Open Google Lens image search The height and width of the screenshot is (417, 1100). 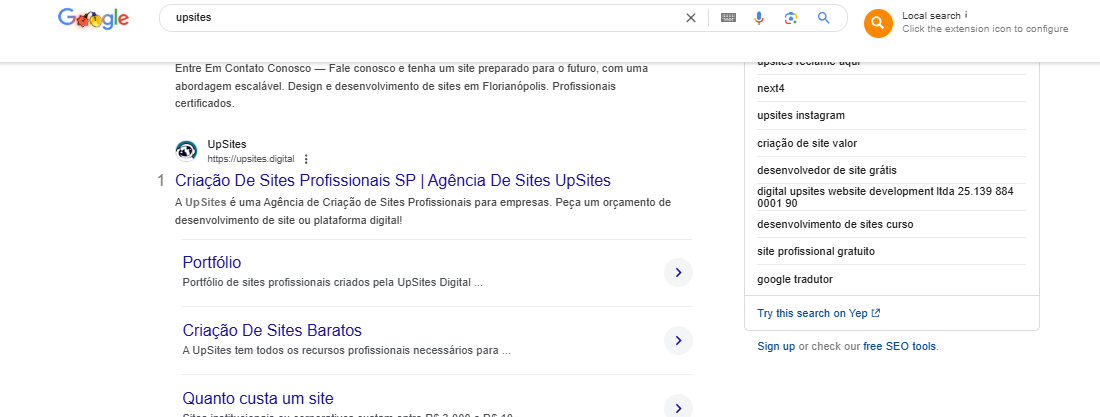791,18
